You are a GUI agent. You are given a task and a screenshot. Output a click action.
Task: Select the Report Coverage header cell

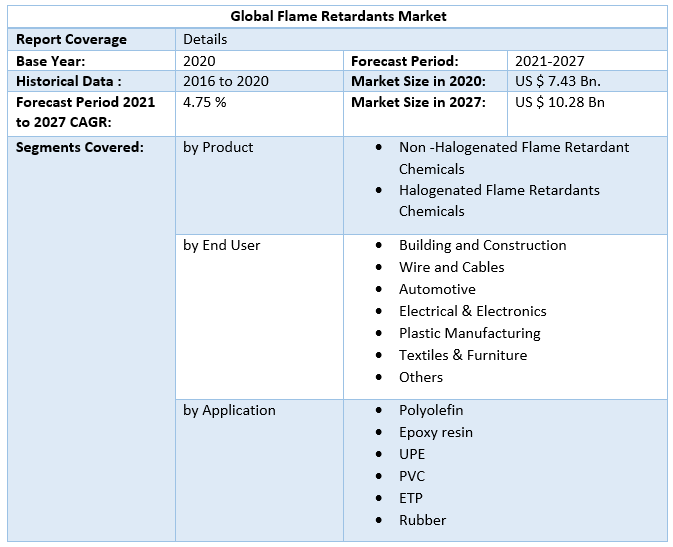tap(71, 39)
